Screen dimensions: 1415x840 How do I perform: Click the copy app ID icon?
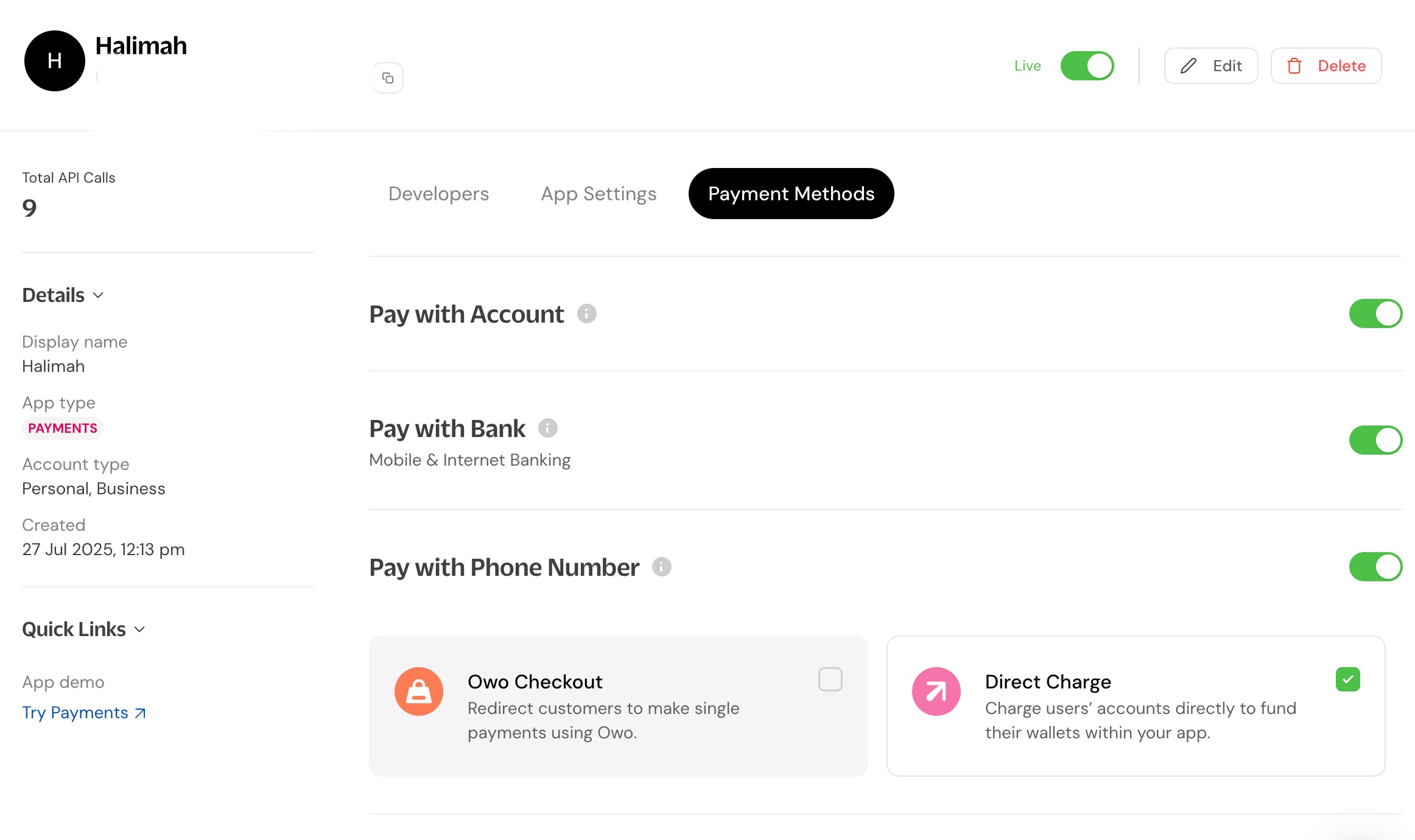[x=388, y=78]
